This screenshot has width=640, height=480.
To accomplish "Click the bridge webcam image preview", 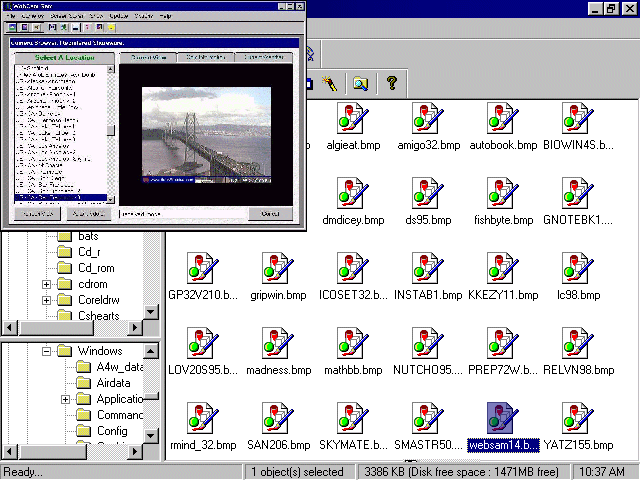I will click(x=206, y=136).
